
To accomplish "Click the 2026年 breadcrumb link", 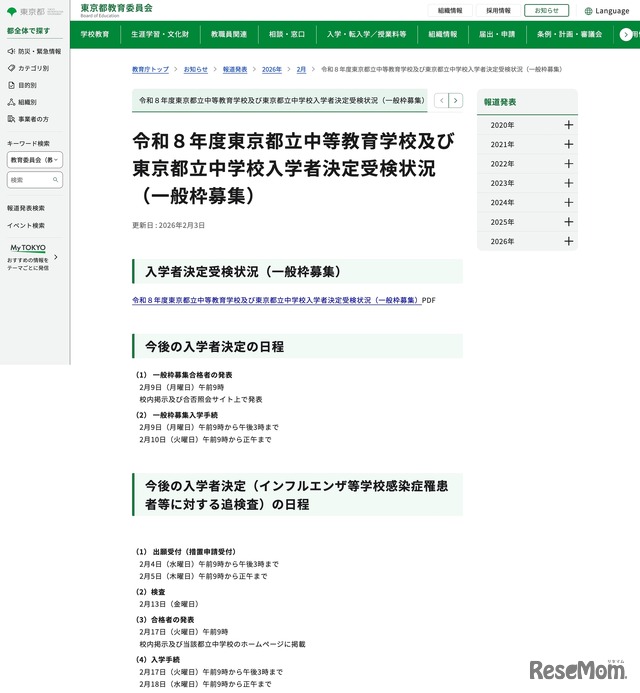I will point(271,69).
